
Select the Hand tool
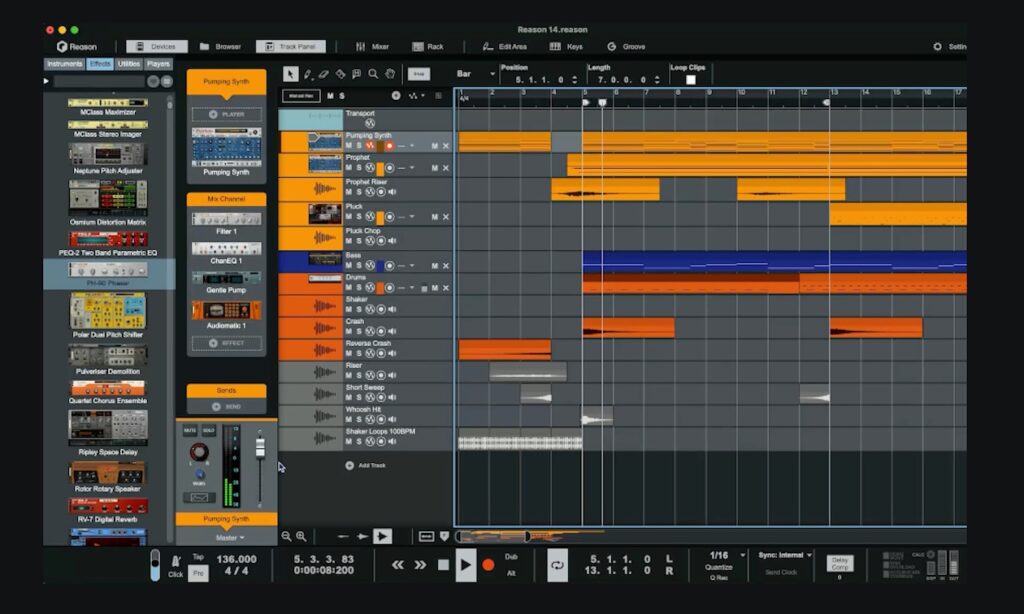point(390,75)
